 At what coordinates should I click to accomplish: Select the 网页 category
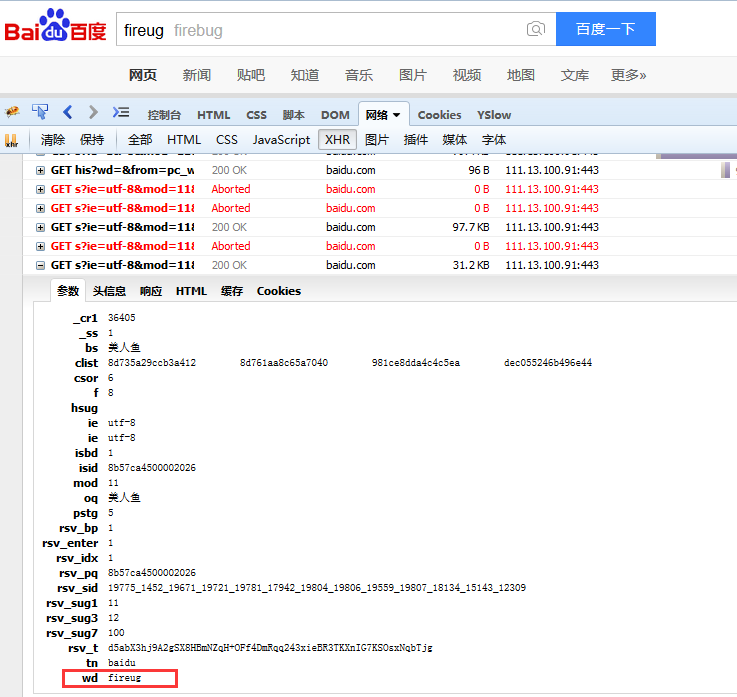(143, 75)
